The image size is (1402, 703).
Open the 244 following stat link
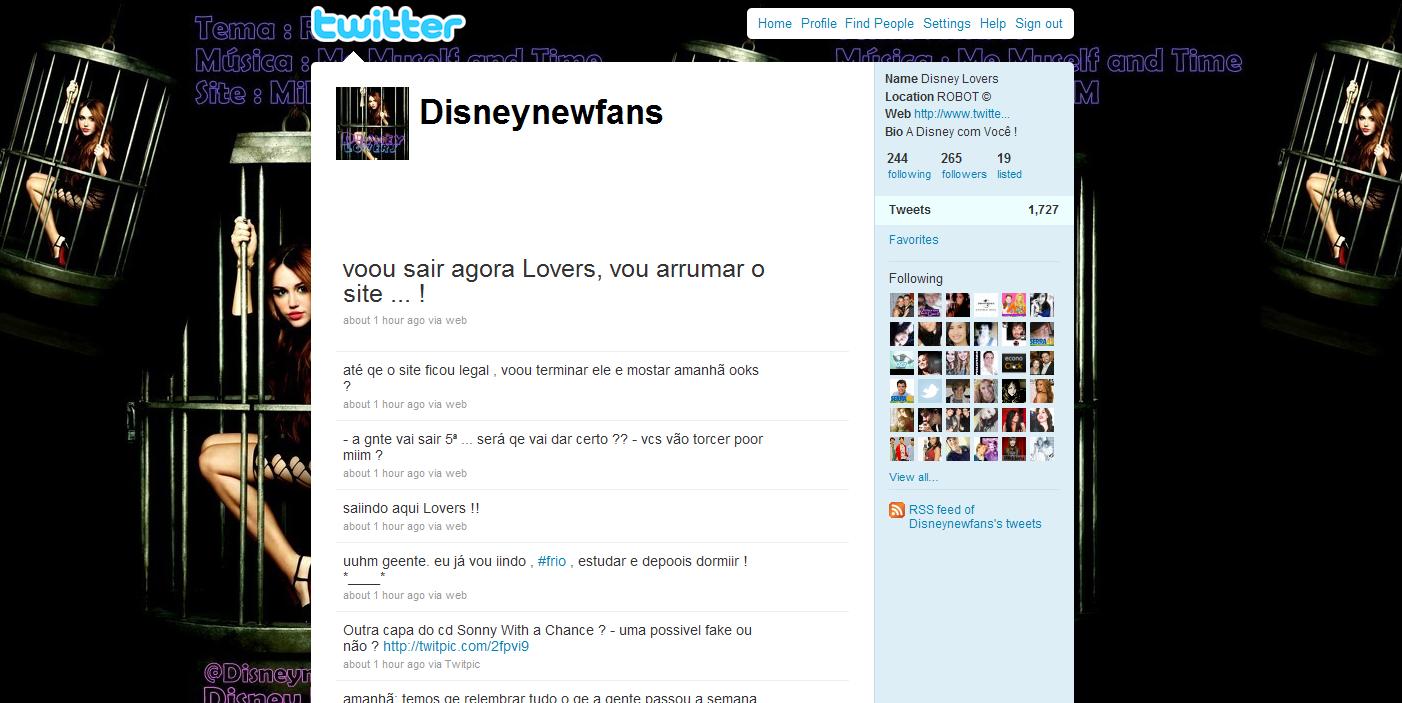[x=909, y=166]
